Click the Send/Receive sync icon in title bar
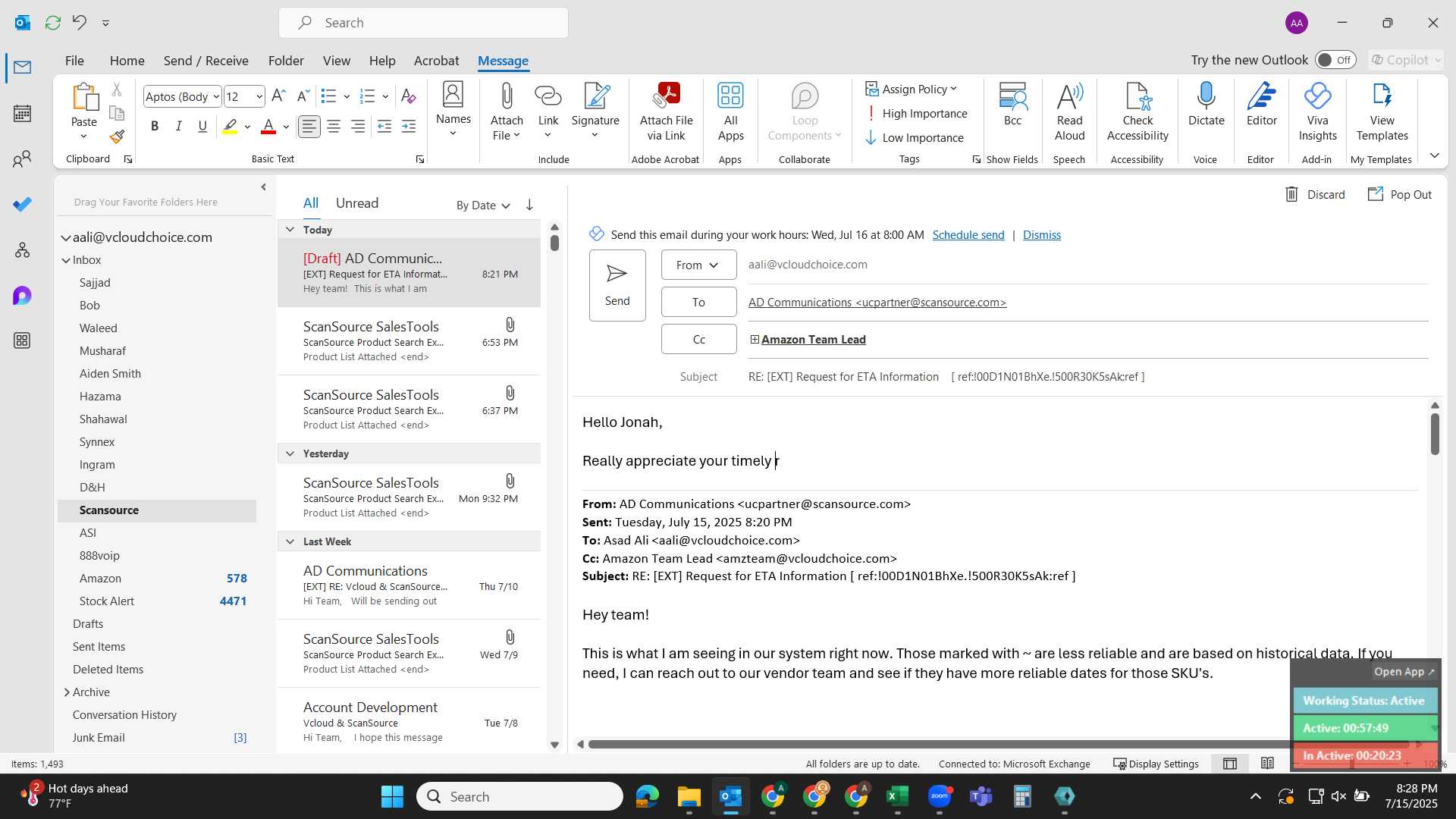The height and width of the screenshot is (819, 1456). click(x=53, y=23)
